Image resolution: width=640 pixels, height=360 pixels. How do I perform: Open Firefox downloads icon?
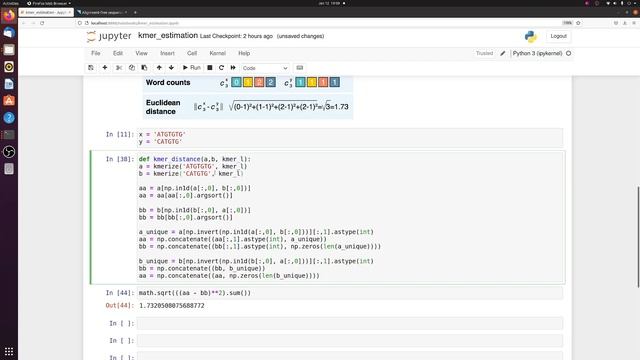click(624, 23)
